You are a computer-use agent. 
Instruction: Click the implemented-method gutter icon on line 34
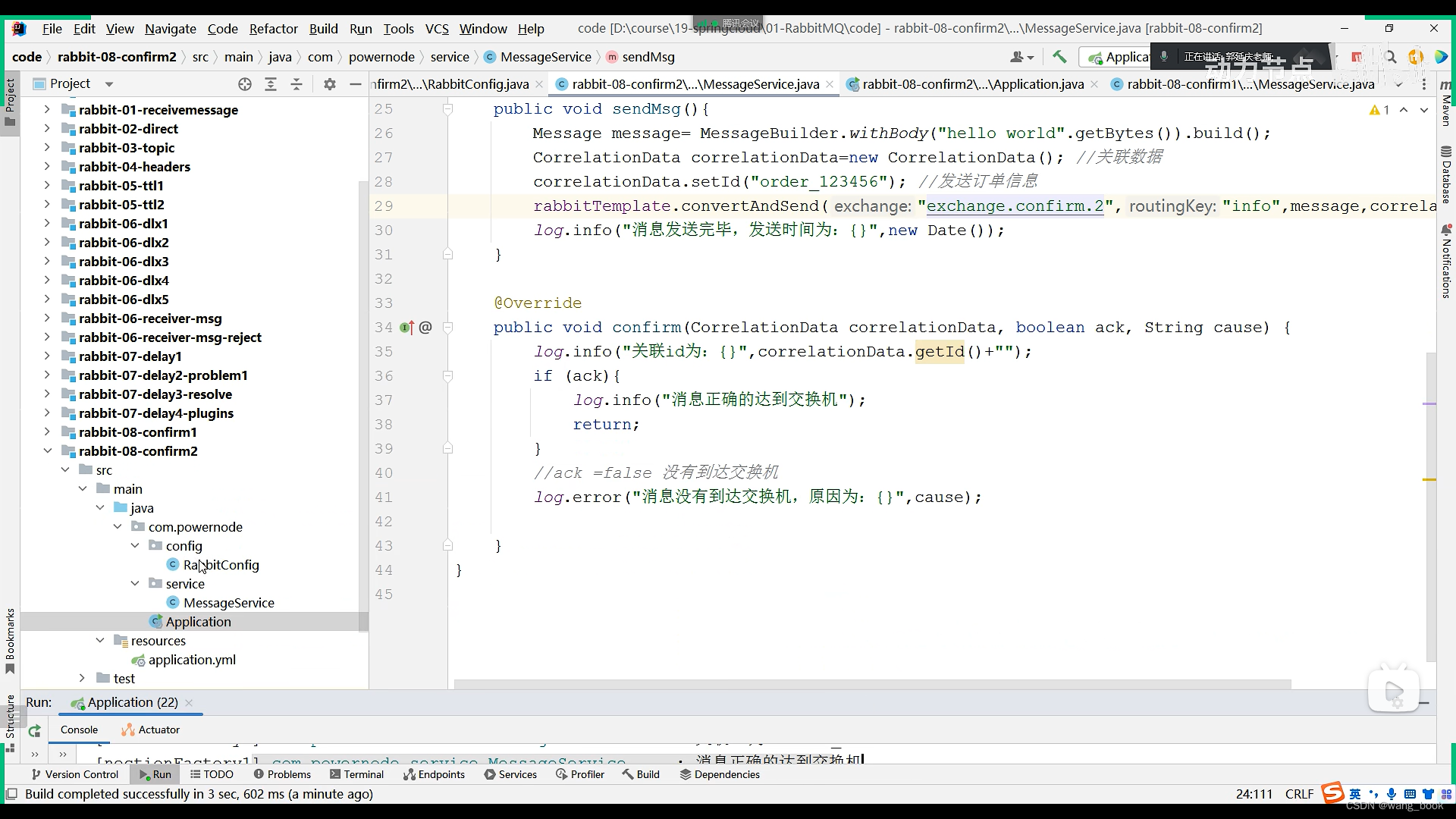[407, 328]
